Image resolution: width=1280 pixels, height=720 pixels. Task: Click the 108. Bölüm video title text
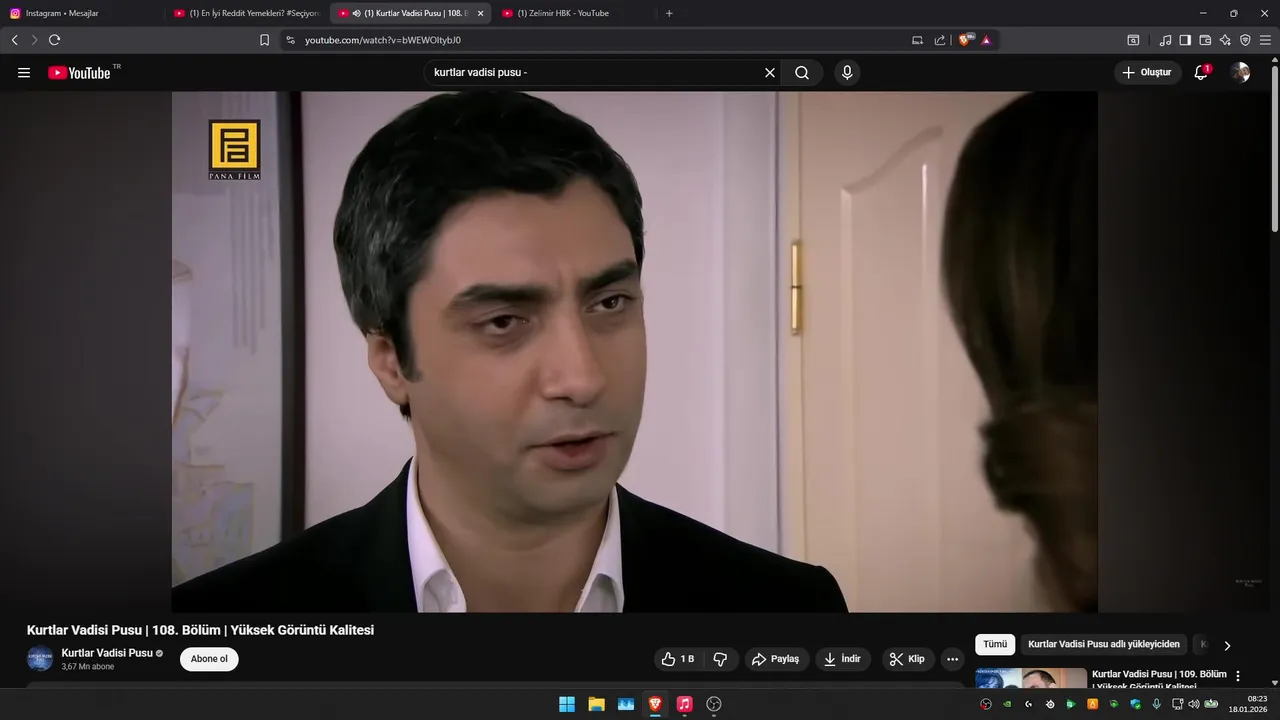point(200,630)
